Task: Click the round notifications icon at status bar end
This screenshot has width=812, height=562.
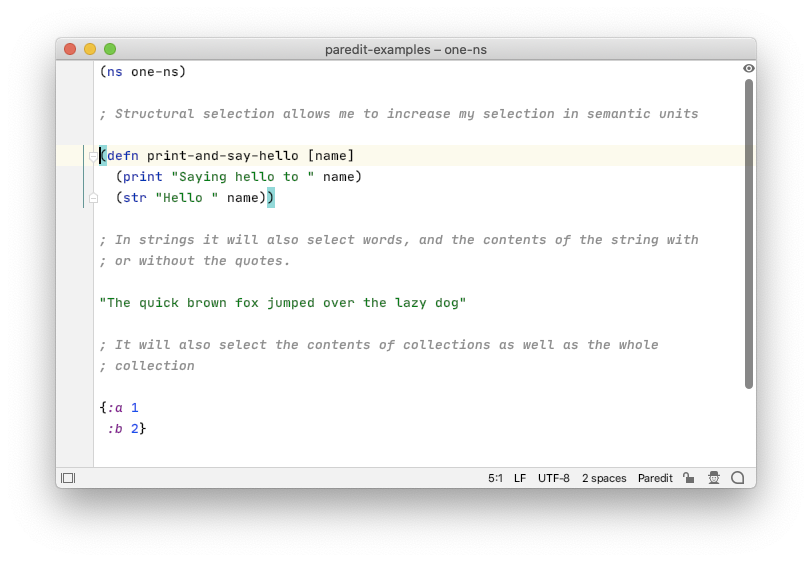Action: click(x=737, y=478)
